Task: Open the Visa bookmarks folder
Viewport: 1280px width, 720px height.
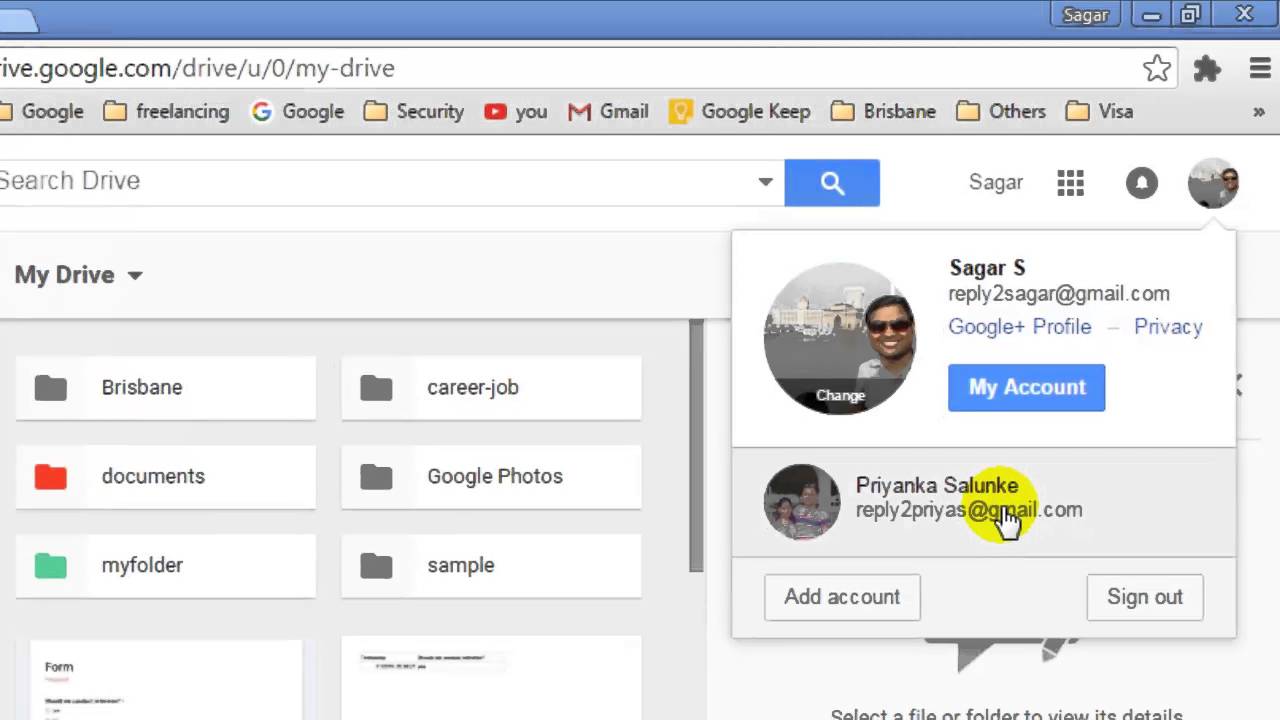Action: [1099, 111]
